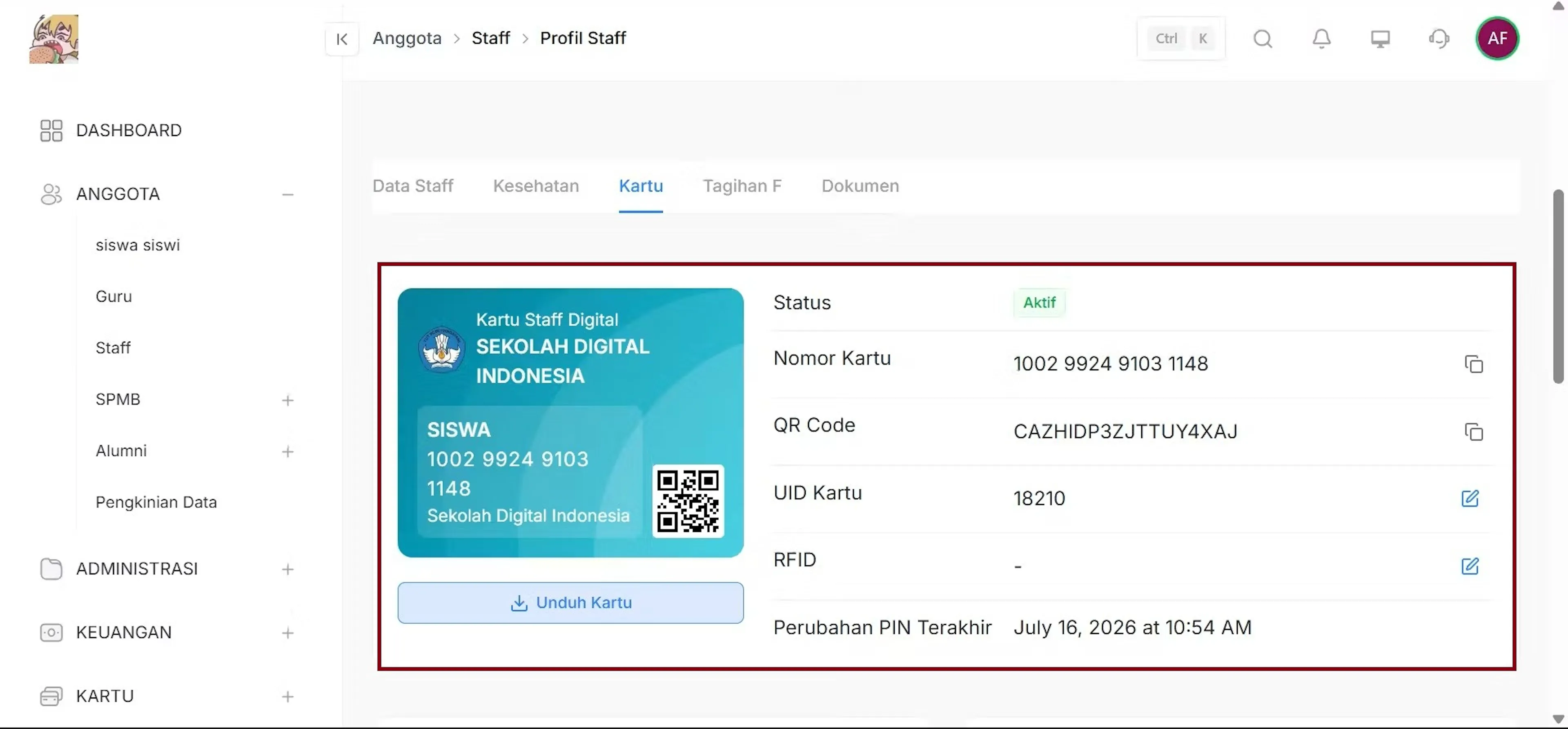Expand the SPMB submenu
1568x729 pixels.
point(288,400)
